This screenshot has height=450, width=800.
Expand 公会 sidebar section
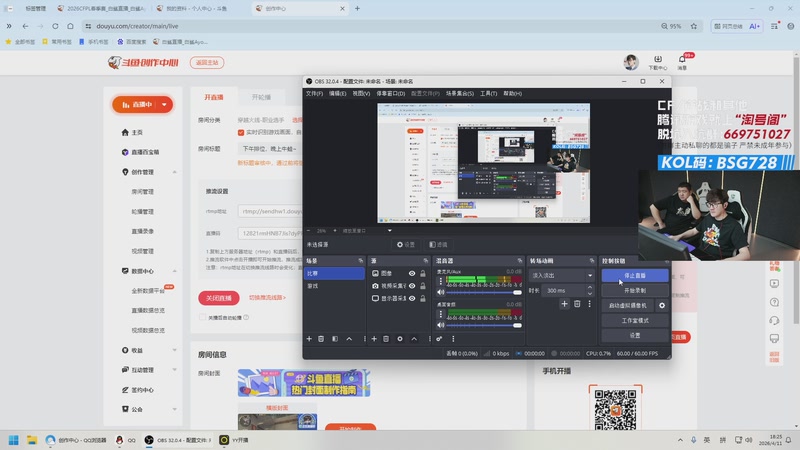click(174, 409)
